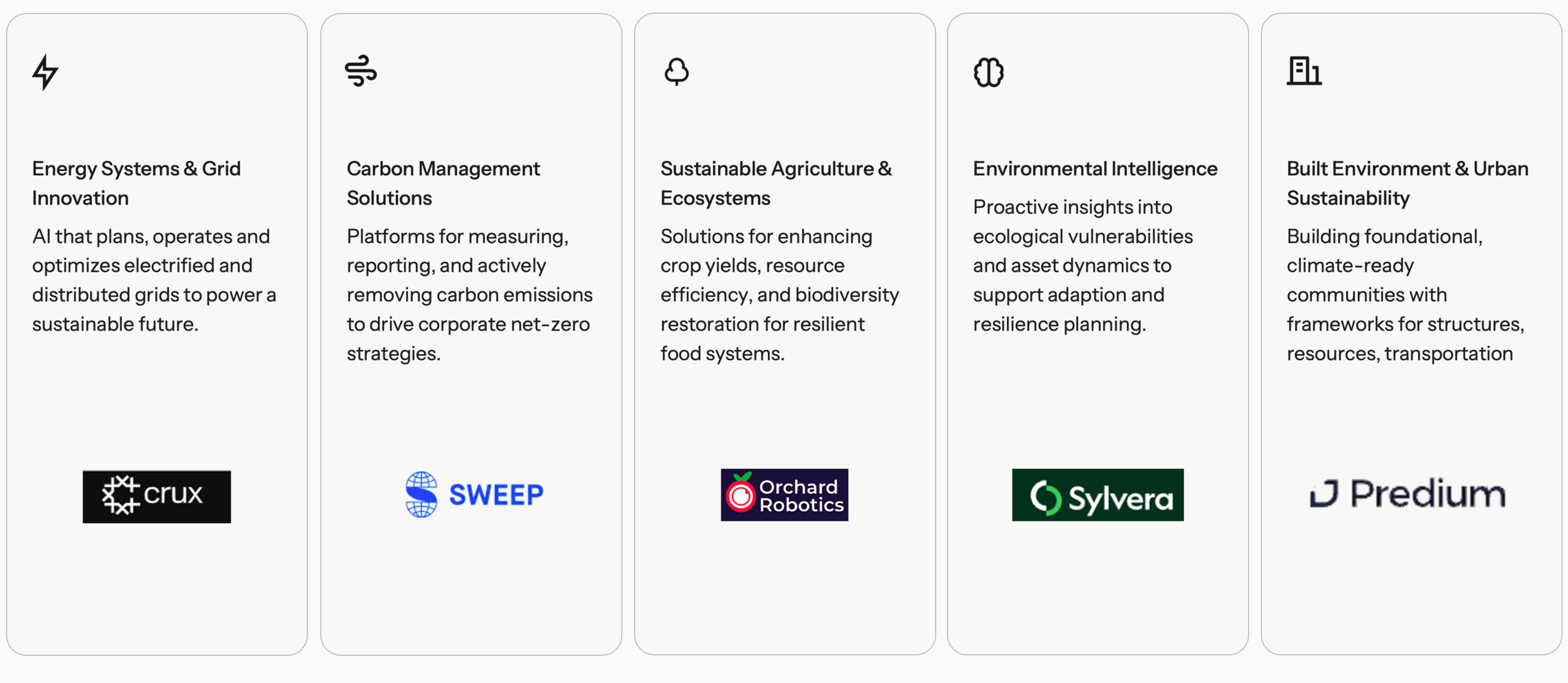1568x683 pixels.
Task: Click the crop yields solutions description
Action: pos(779,295)
